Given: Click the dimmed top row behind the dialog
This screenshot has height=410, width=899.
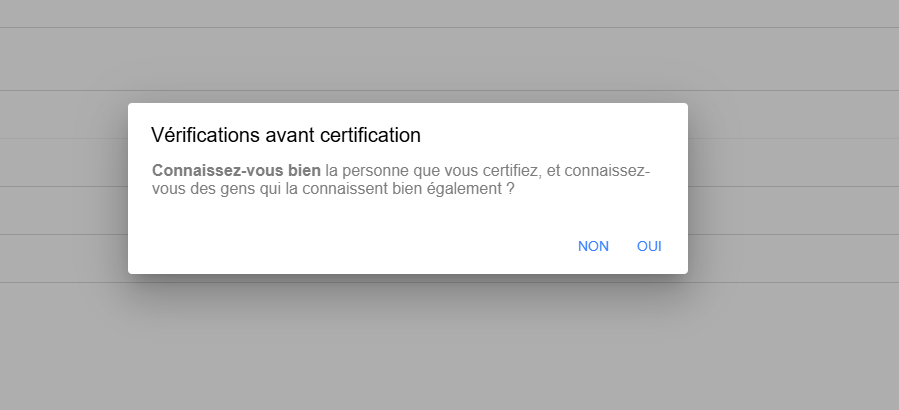Looking at the screenshot, I should pos(450,13).
